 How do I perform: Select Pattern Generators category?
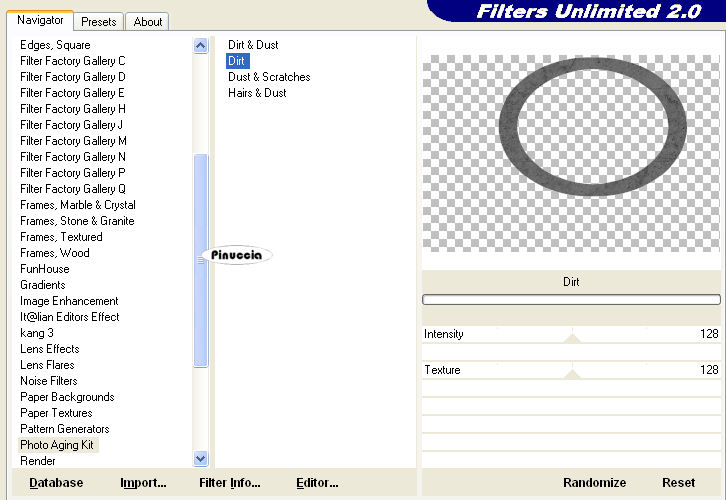(x=64, y=429)
